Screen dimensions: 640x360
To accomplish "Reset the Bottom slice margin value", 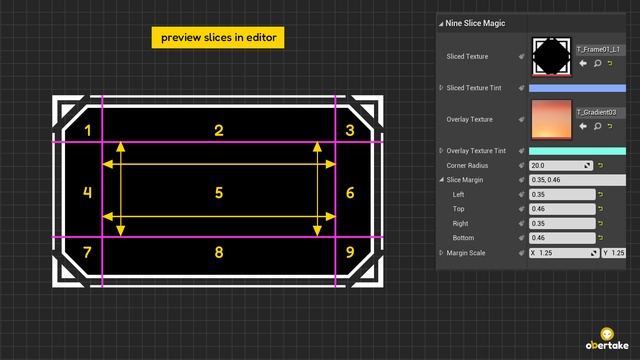I will [600, 238].
